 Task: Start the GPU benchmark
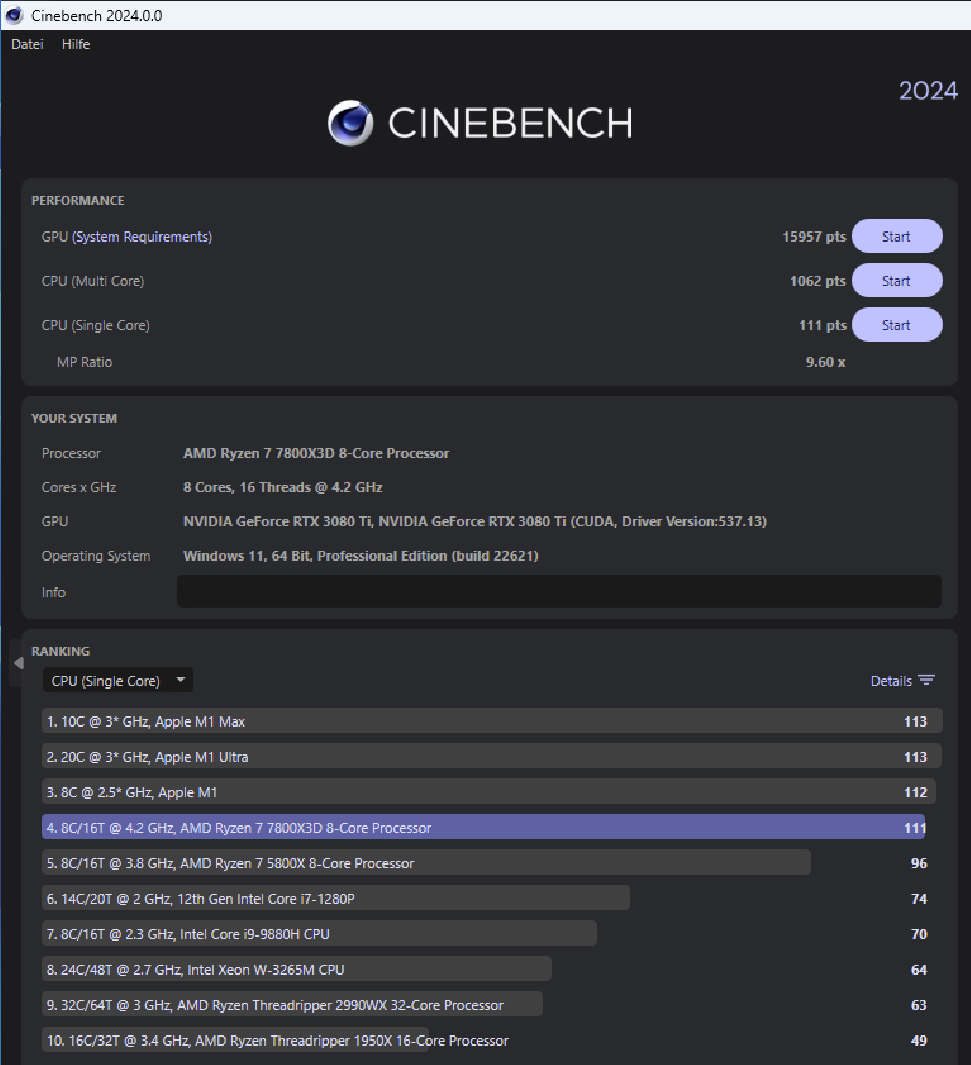897,236
